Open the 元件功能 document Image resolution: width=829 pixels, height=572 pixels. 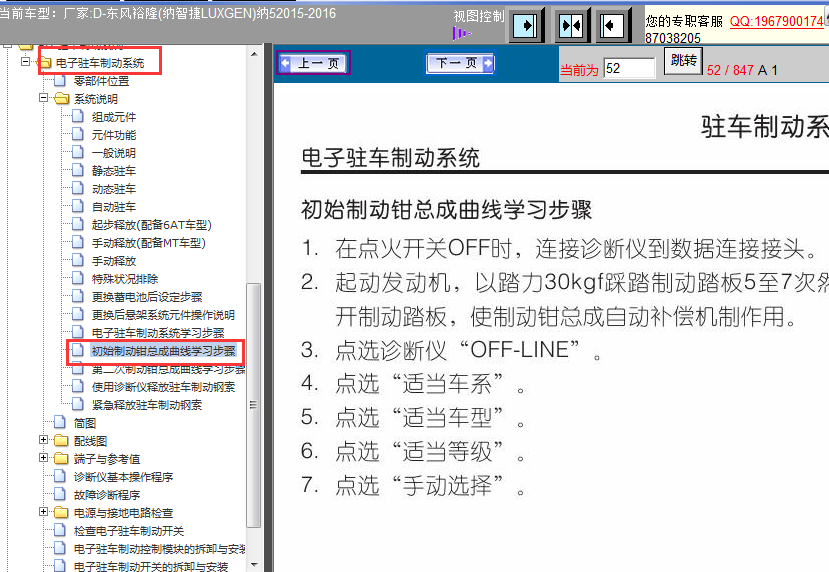click(x=113, y=135)
